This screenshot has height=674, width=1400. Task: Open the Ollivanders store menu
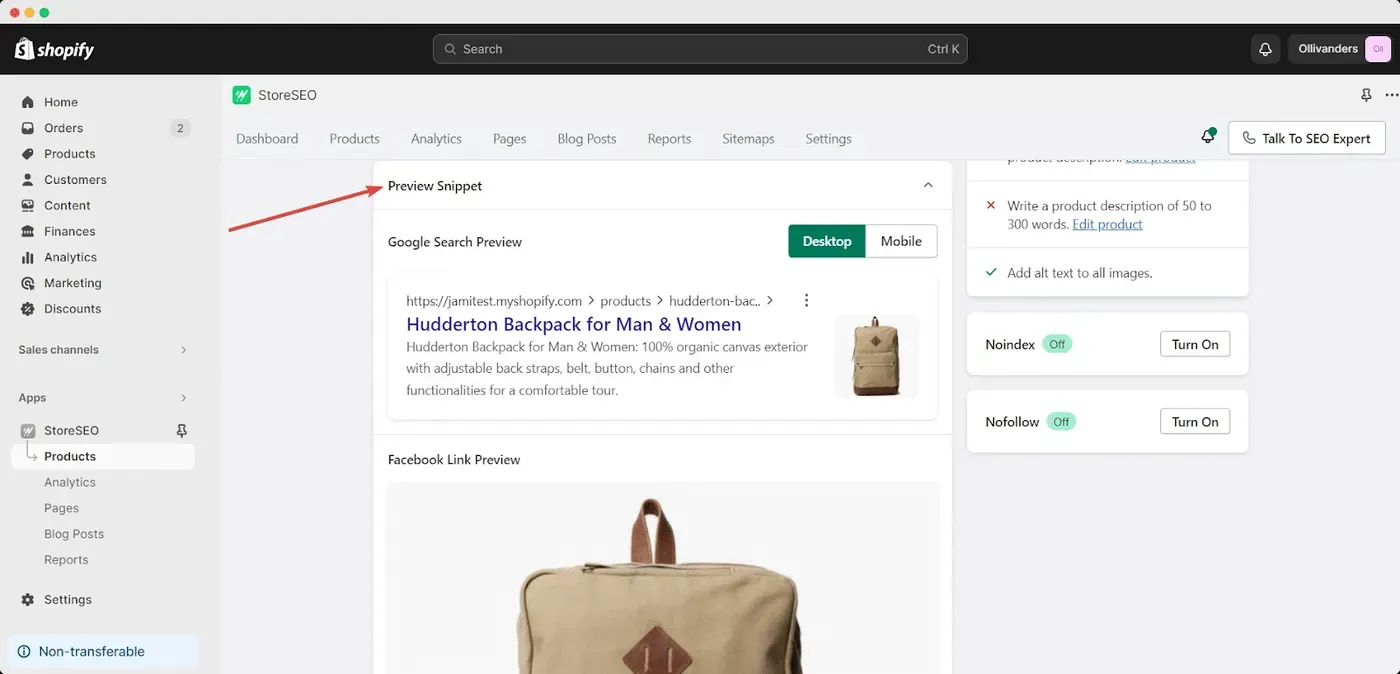click(1340, 49)
